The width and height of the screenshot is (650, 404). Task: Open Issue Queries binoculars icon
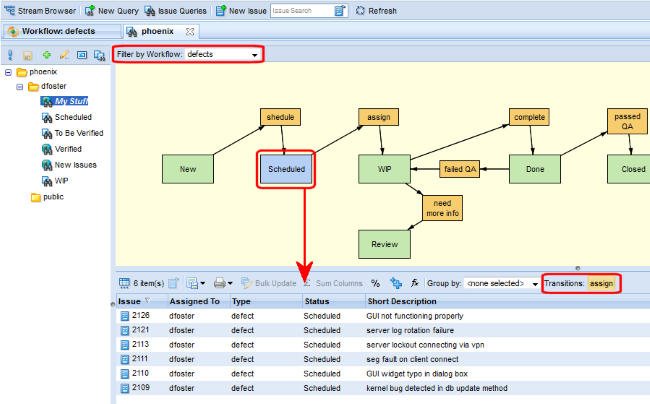click(x=150, y=10)
